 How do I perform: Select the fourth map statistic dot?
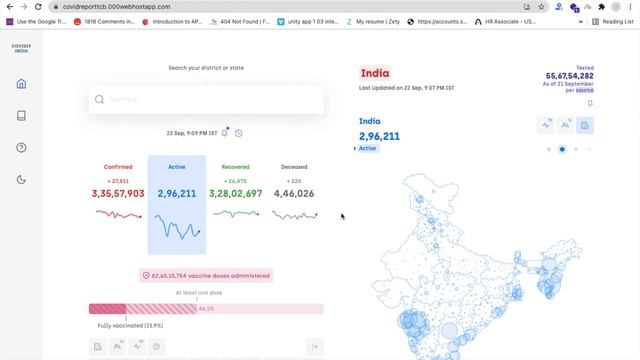[x=589, y=149]
